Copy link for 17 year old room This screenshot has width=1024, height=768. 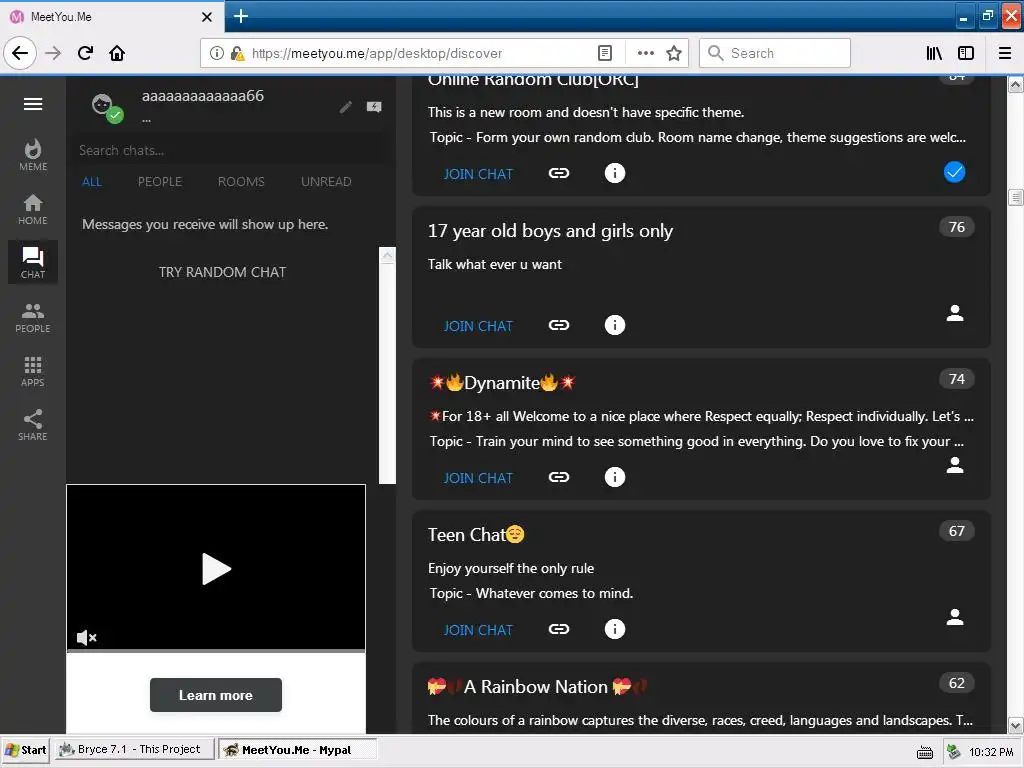tap(559, 325)
